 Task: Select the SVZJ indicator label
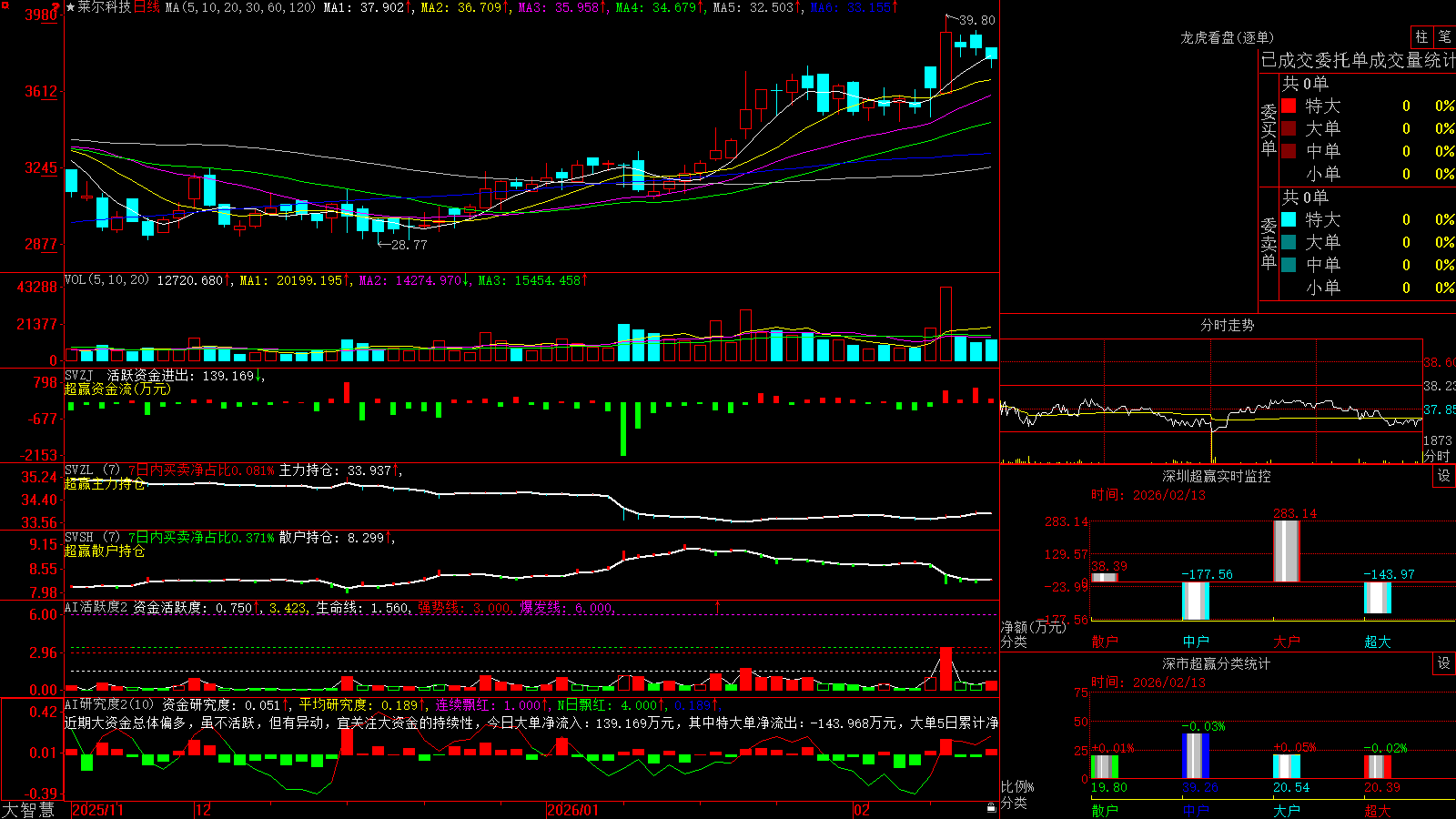[79, 375]
